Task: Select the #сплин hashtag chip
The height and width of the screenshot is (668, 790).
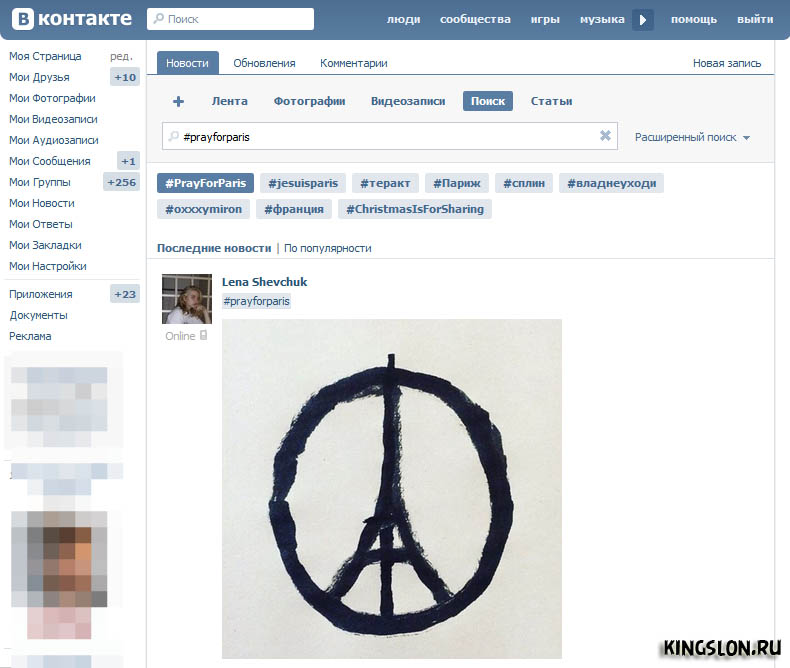Action: (524, 183)
